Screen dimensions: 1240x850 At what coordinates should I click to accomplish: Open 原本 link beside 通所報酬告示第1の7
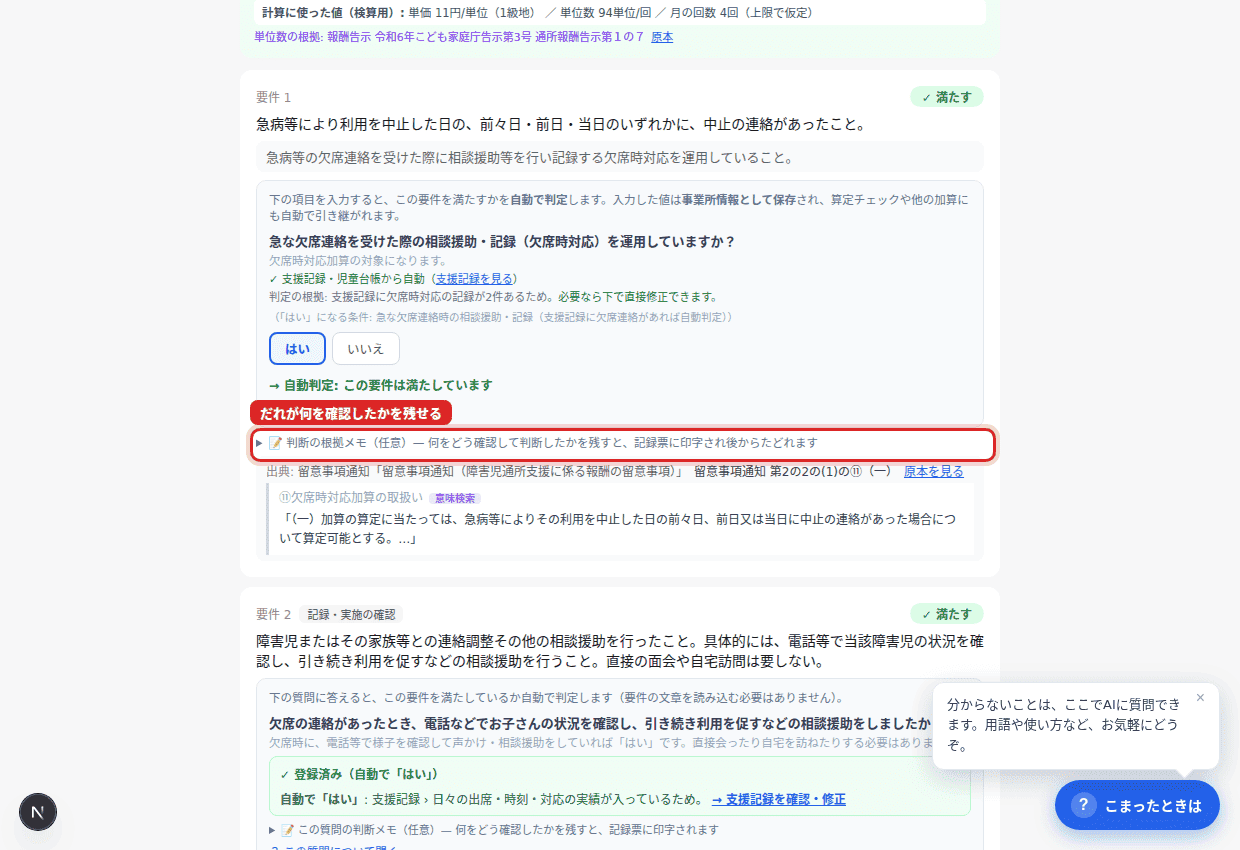(662, 37)
